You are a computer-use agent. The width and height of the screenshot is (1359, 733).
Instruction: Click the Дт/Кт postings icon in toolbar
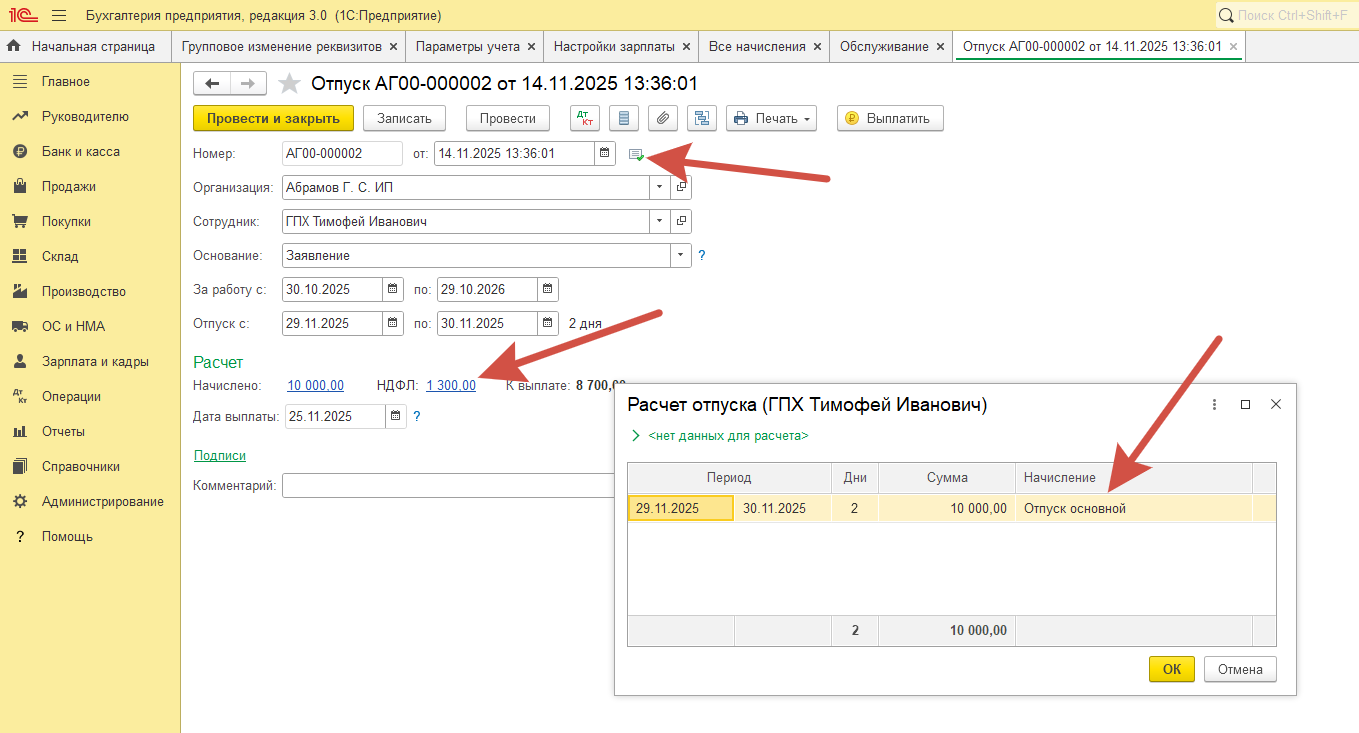click(585, 118)
